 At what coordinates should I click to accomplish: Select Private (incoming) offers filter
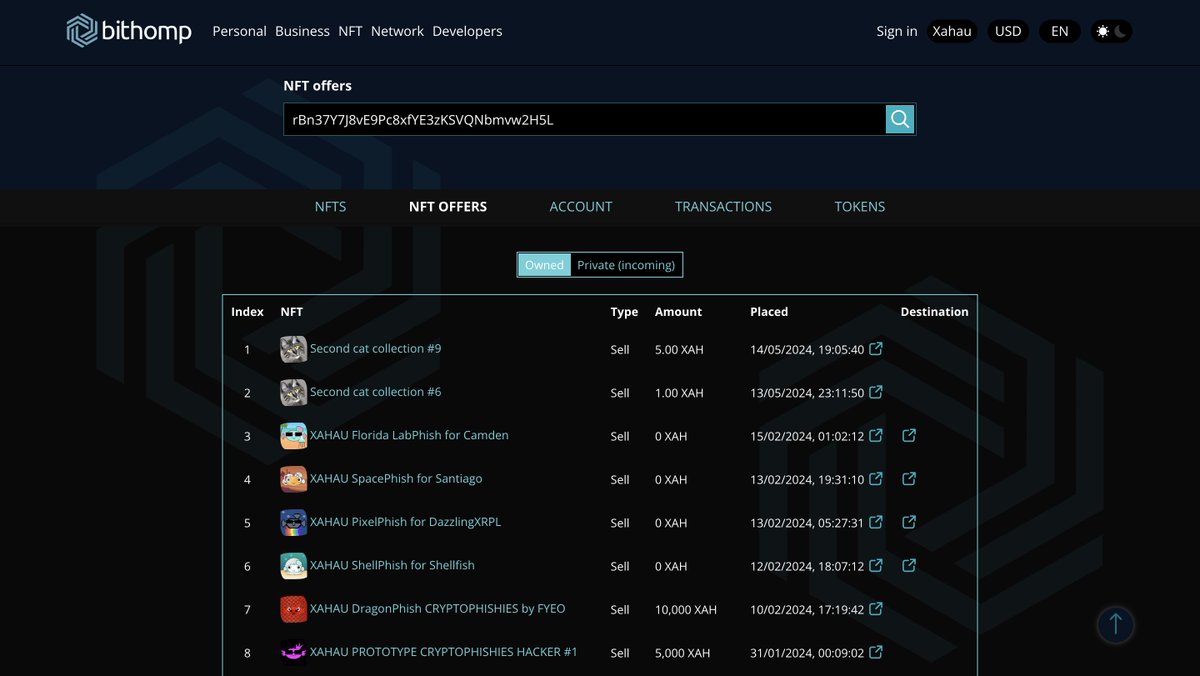click(626, 265)
